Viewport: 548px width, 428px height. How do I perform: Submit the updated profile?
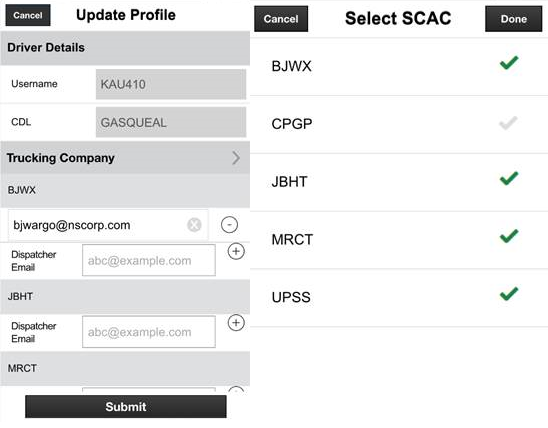coord(126,406)
